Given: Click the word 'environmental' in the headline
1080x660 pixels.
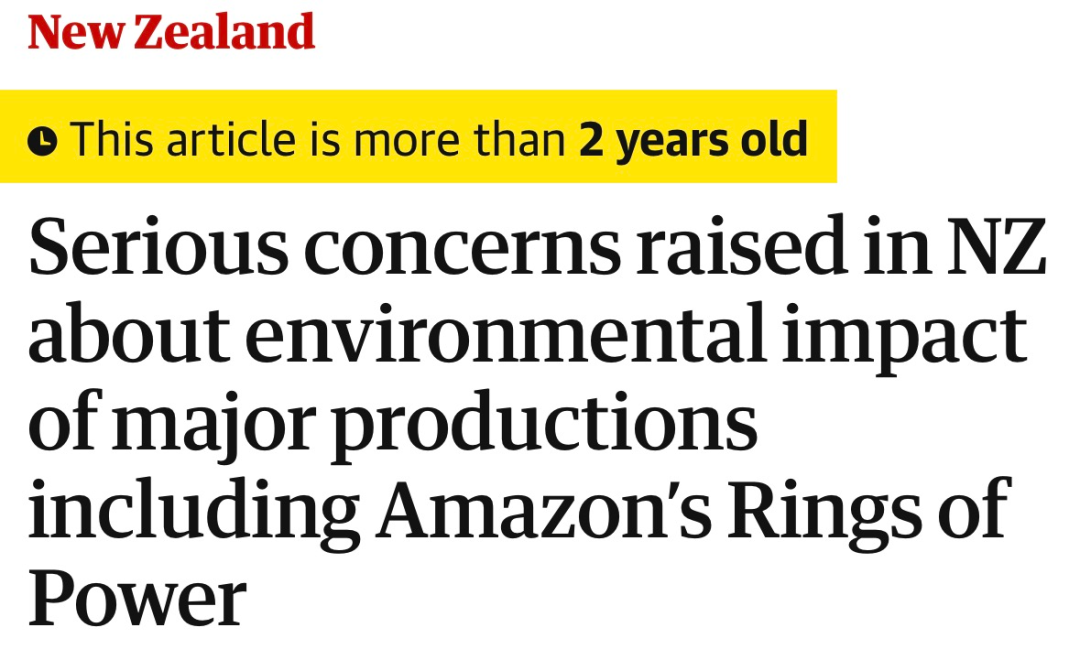Looking at the screenshot, I should tap(506, 333).
